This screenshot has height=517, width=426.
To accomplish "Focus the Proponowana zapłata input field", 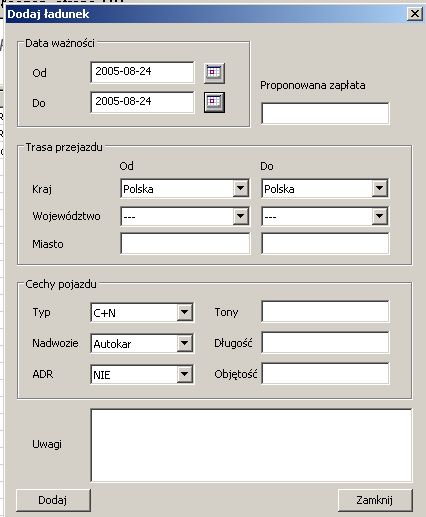I will 325,113.
